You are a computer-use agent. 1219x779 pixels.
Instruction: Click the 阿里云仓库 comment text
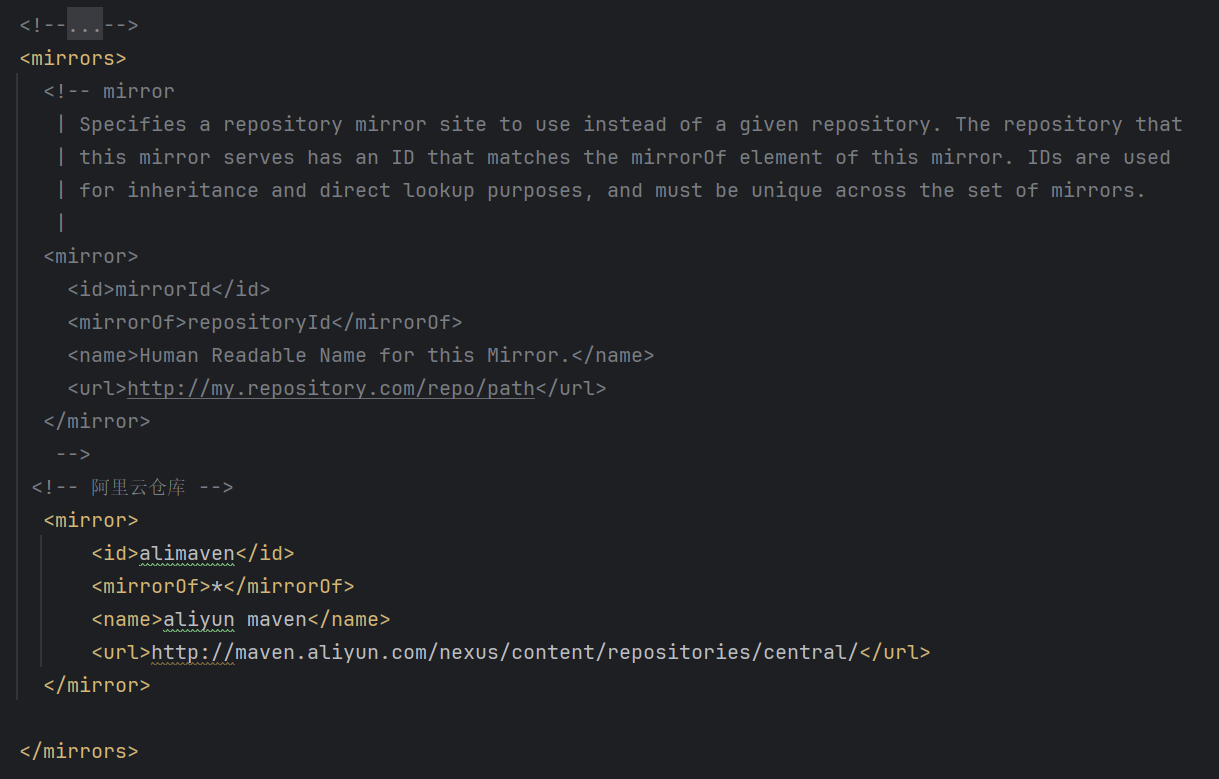coord(138,487)
